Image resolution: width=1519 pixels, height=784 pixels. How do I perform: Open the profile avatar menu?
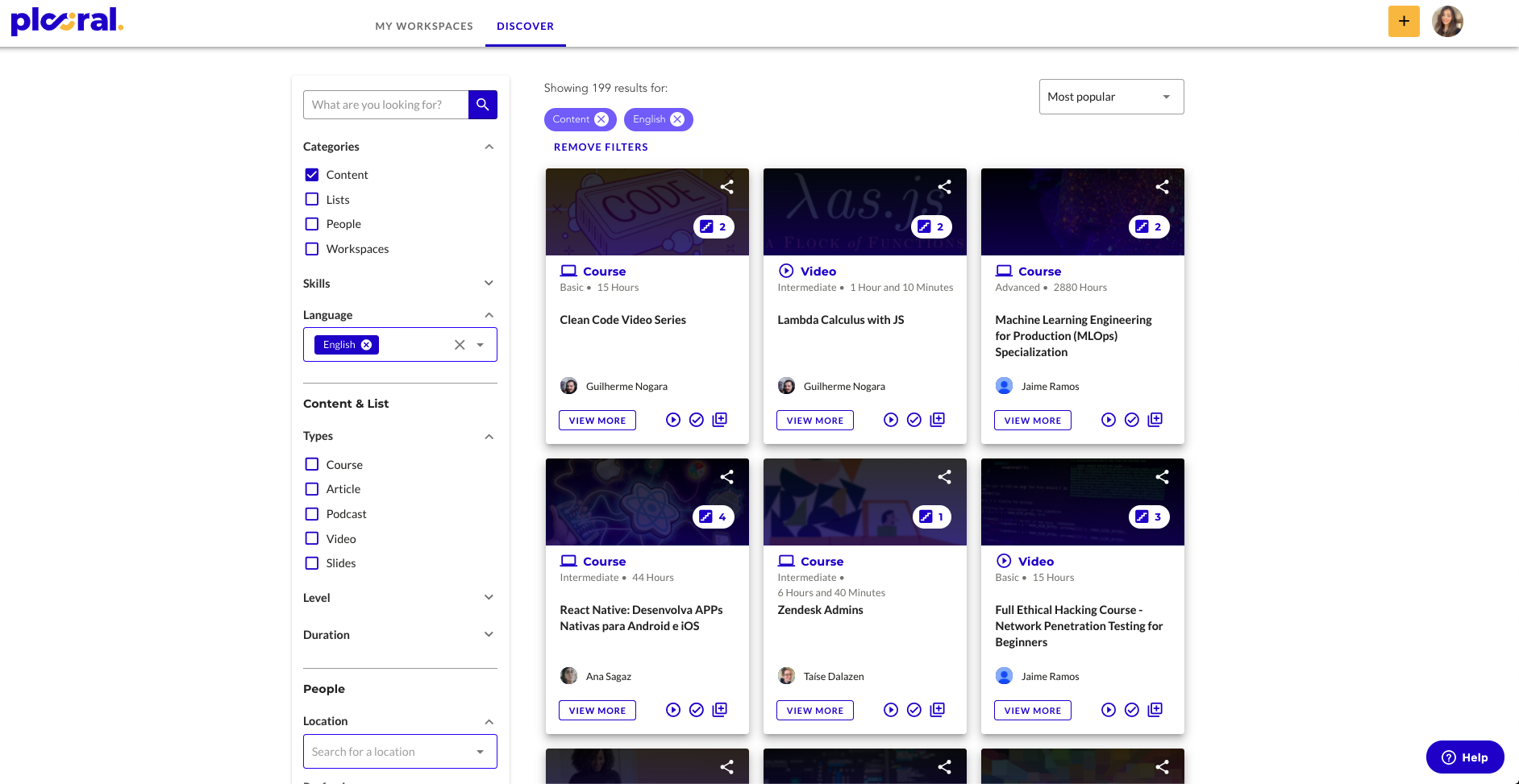1447,22
